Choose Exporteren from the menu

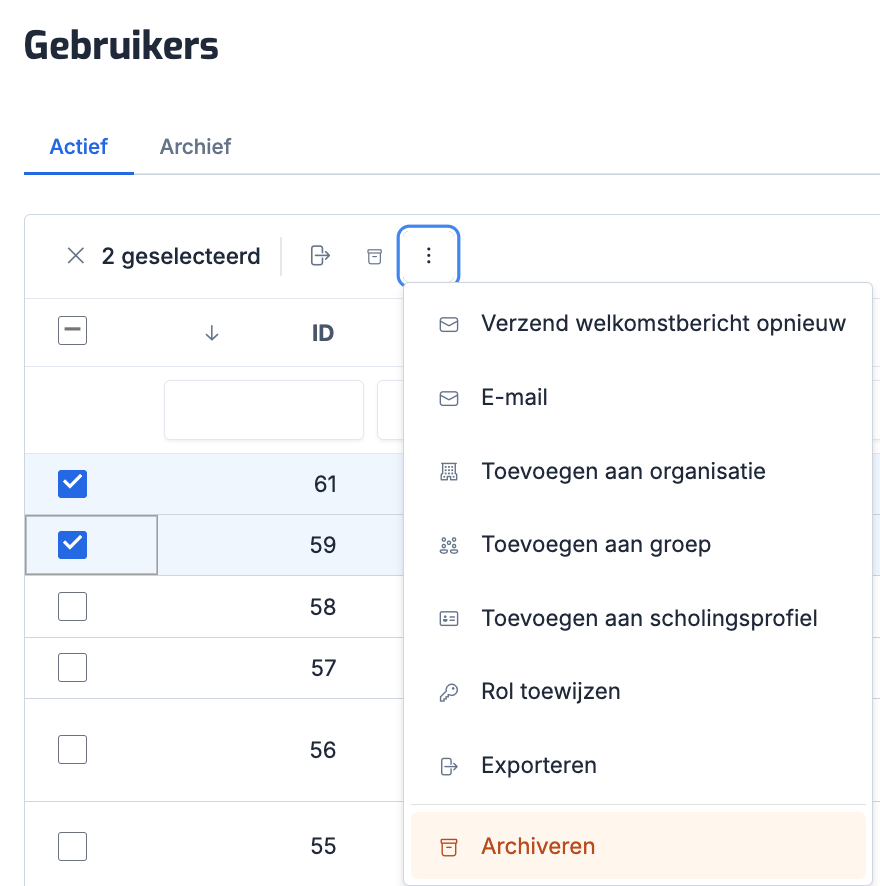tap(539, 766)
